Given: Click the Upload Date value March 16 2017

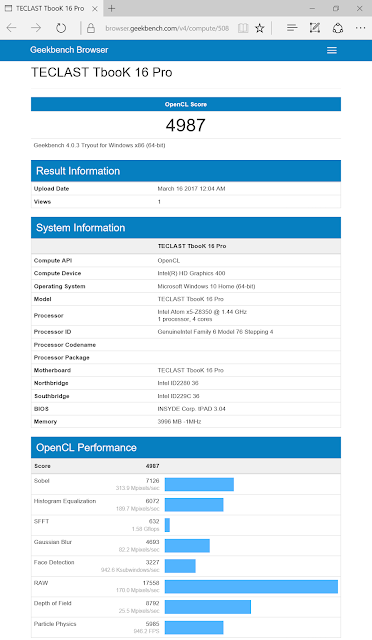Looking at the screenshot, I should point(191,189).
